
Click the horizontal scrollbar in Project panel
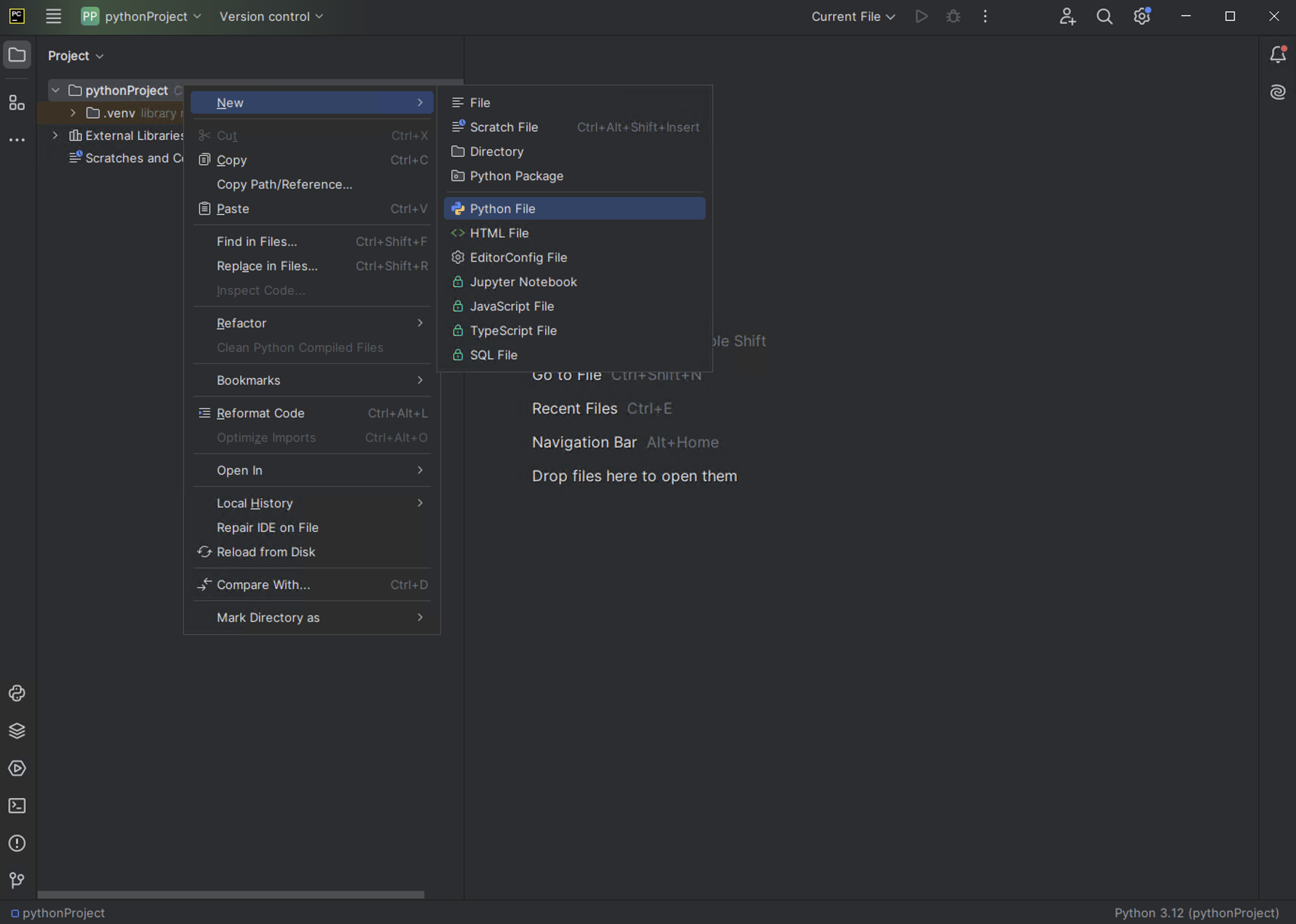click(x=230, y=894)
